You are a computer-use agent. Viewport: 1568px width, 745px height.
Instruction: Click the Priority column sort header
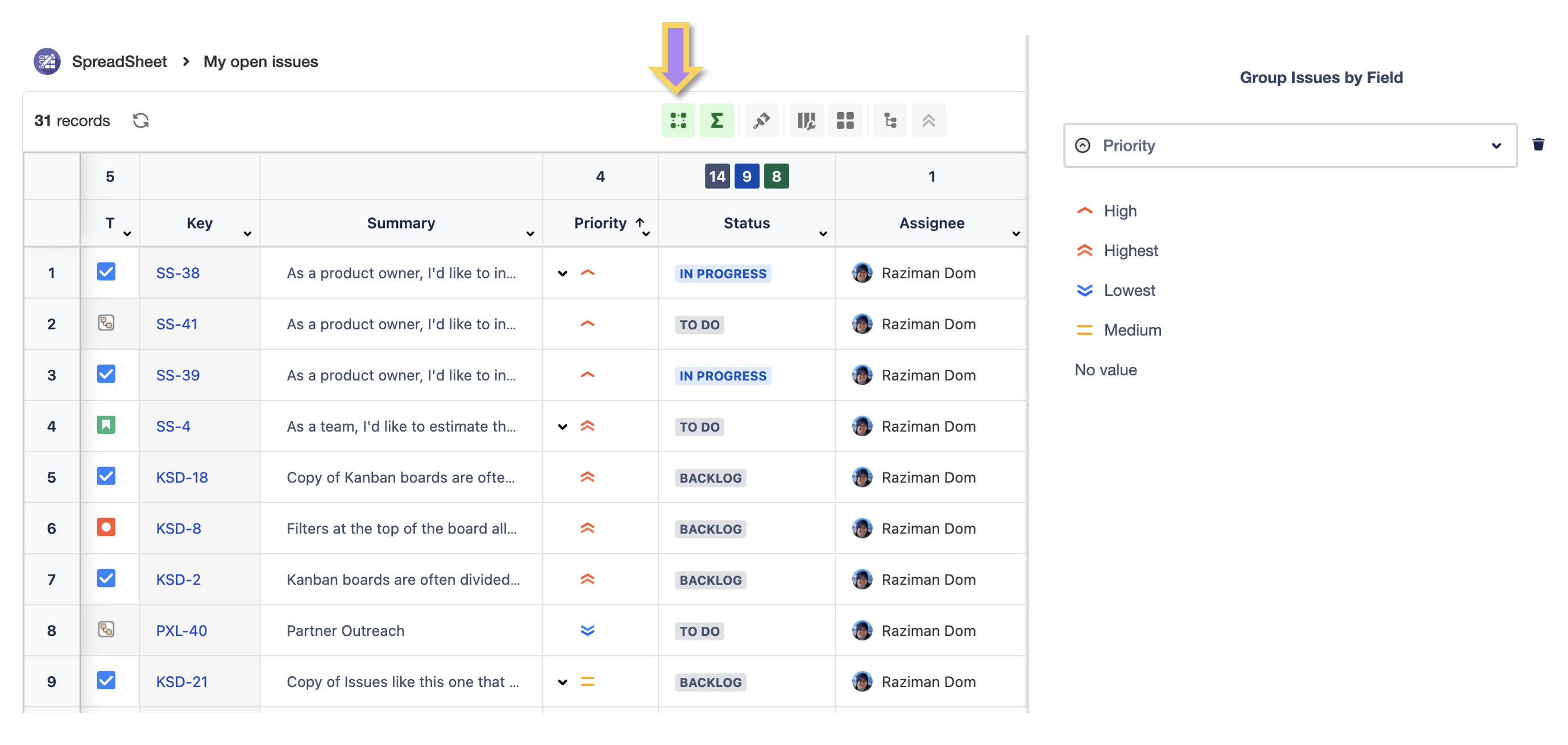pos(600,223)
